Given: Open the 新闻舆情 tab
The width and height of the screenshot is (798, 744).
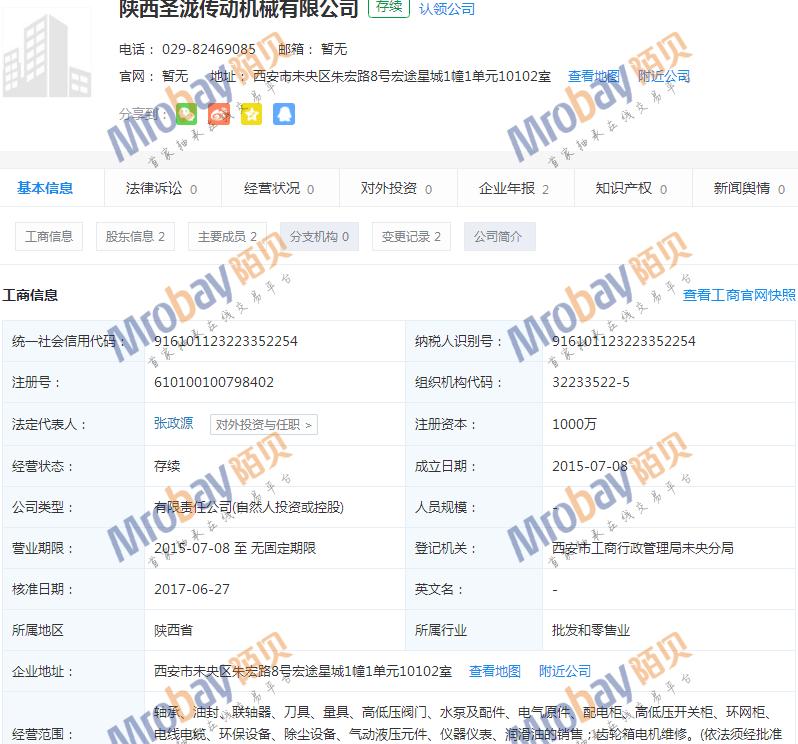Looking at the screenshot, I should click(748, 188).
